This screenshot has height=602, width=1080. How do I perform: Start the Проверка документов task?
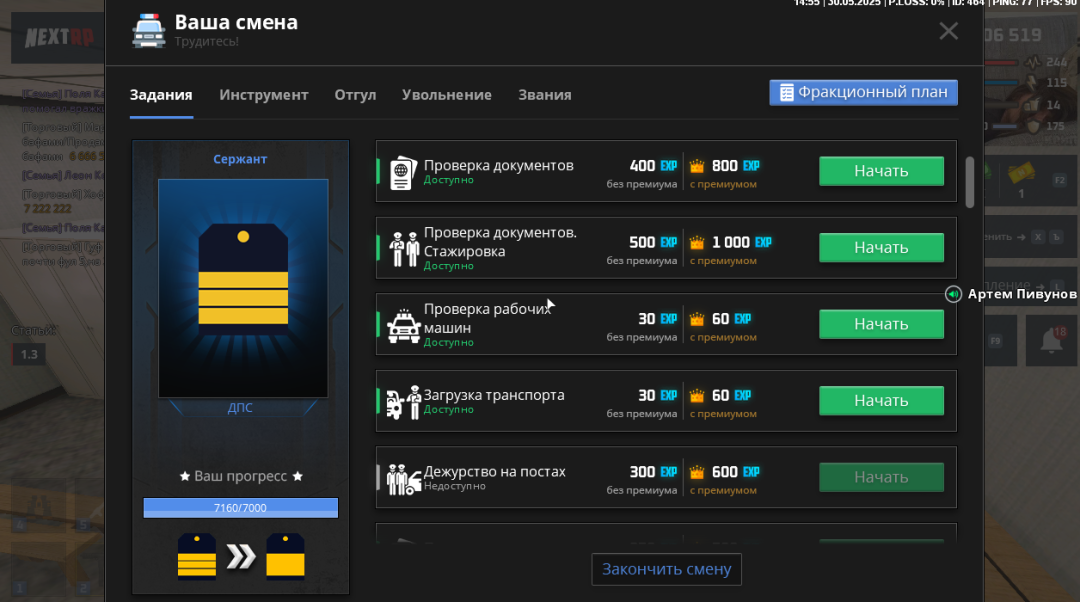pos(881,171)
